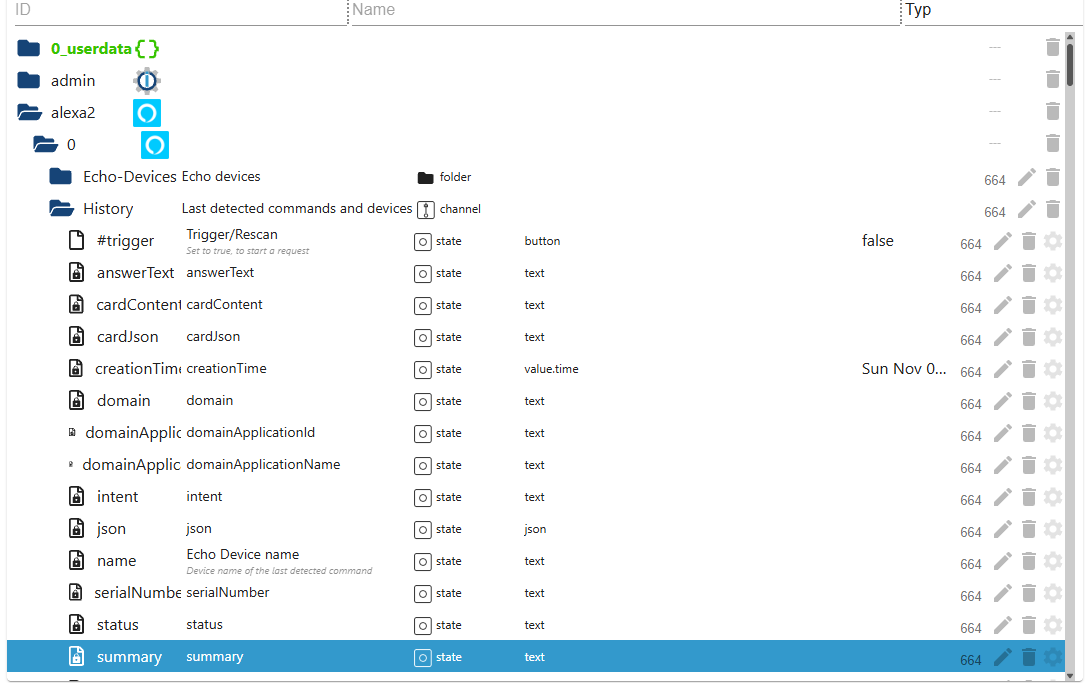This screenshot has width=1085, height=683.
Task: Click the trash icon on the 0_userdata row
Action: point(1052,47)
